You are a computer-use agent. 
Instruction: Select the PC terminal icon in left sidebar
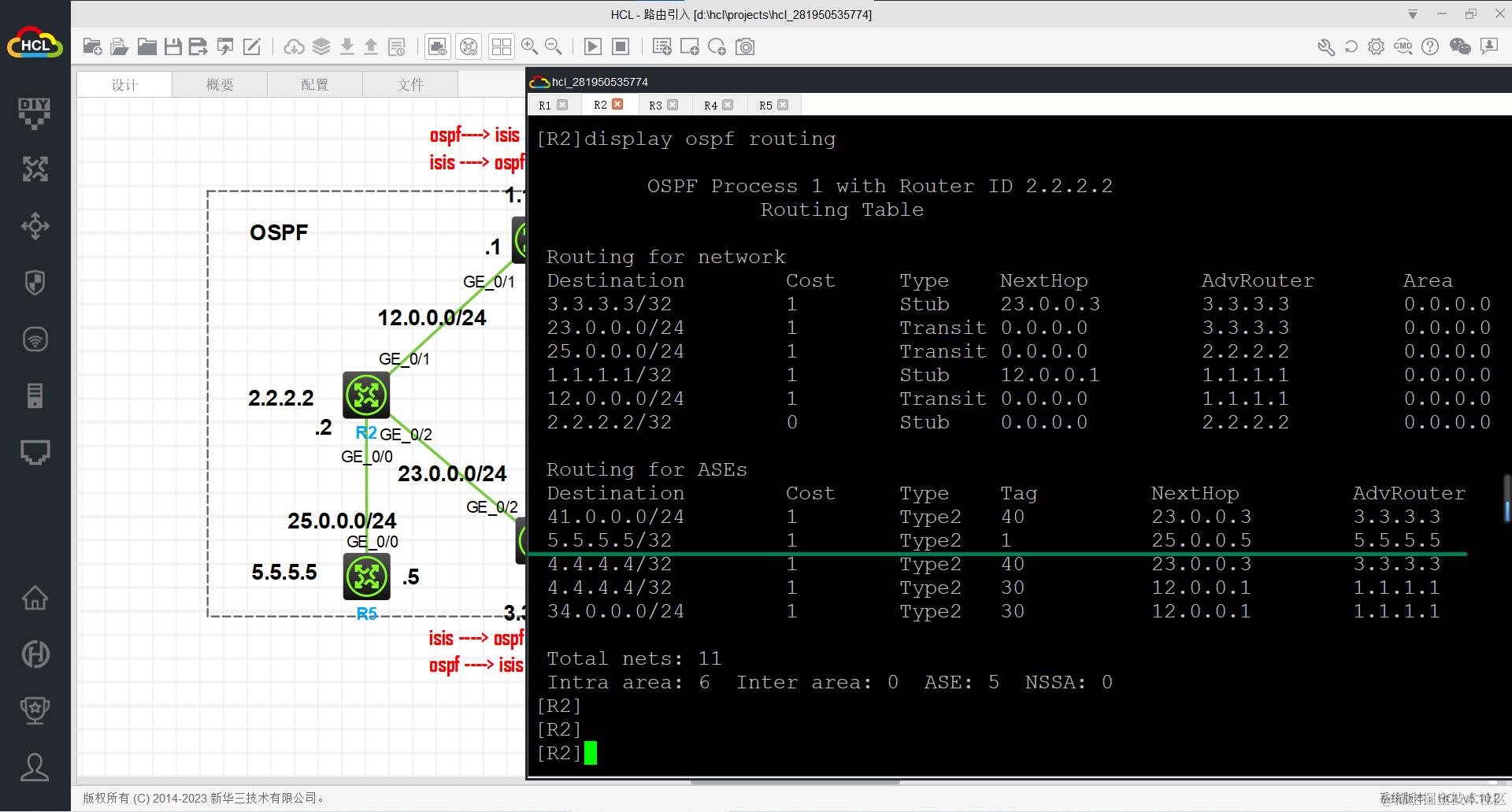coord(35,453)
